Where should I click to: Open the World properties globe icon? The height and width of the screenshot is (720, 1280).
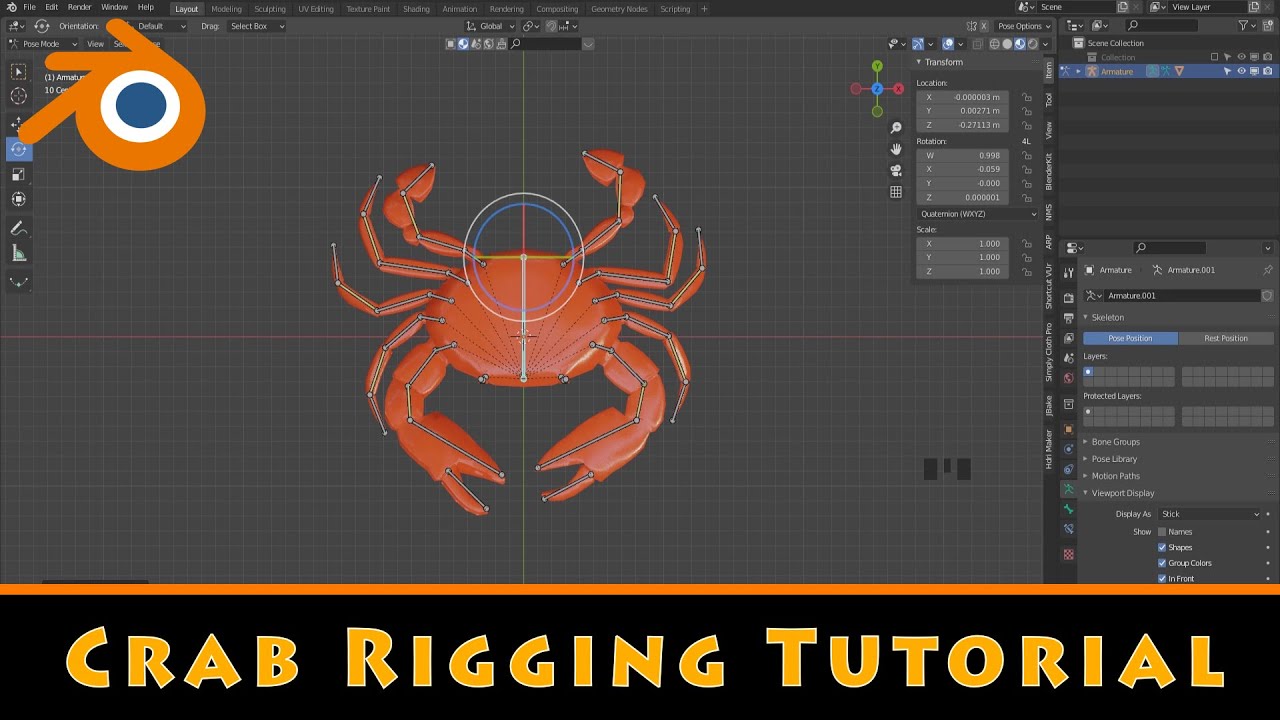(x=1068, y=378)
